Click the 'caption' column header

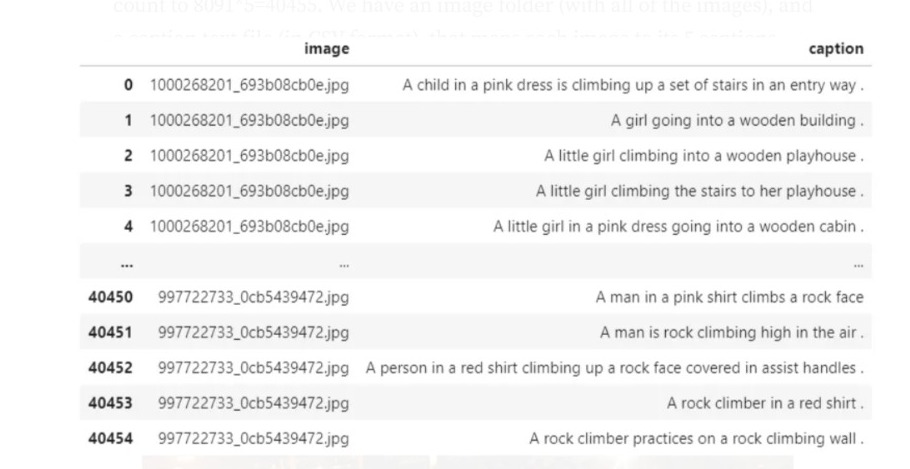[x=836, y=49]
